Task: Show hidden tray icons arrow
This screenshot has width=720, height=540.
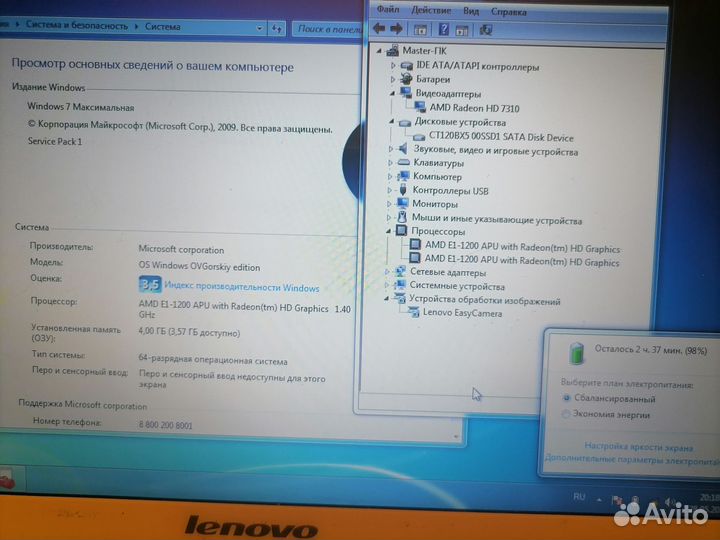Action: coord(599,499)
